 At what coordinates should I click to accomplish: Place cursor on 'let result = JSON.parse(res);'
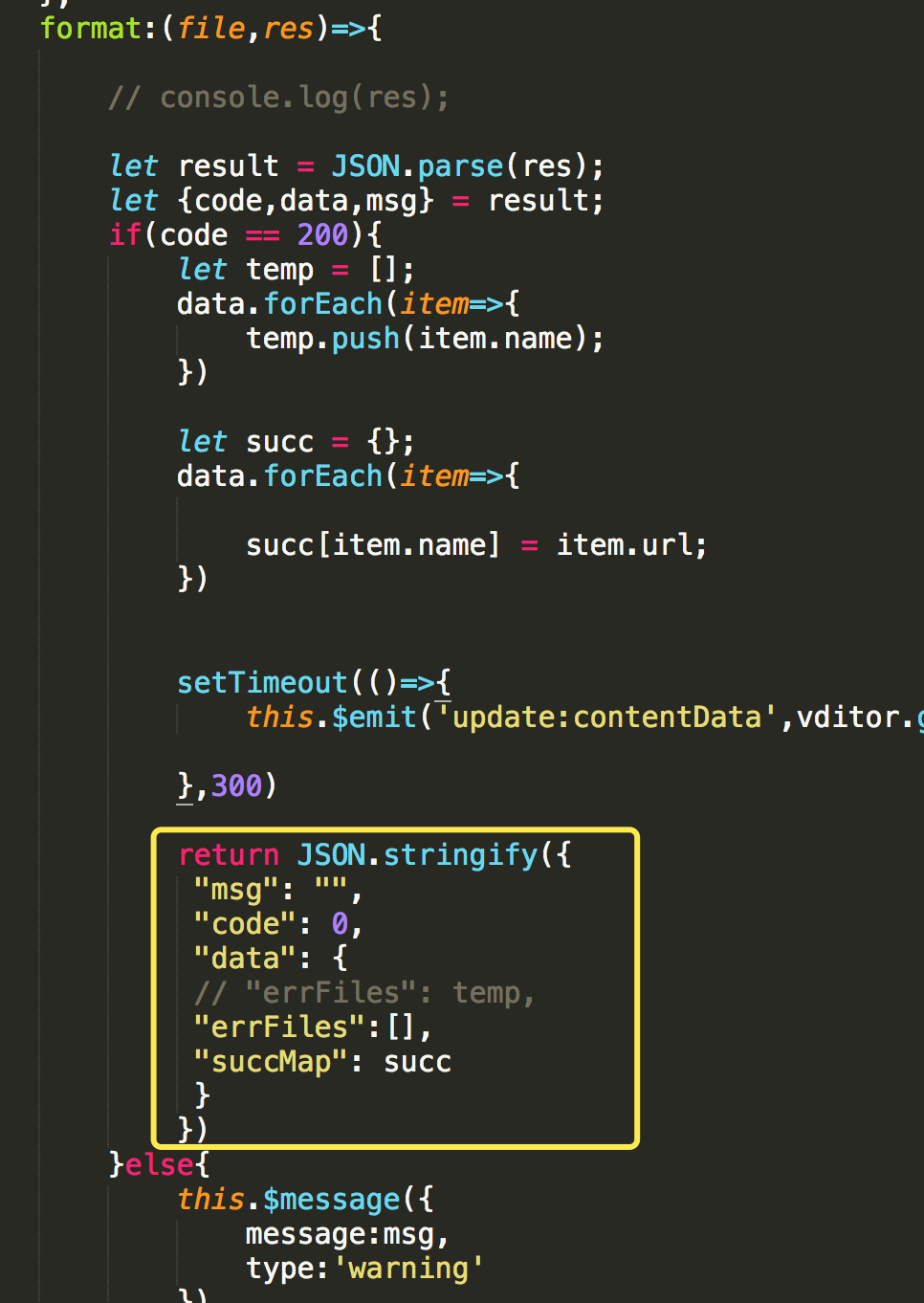point(357,166)
